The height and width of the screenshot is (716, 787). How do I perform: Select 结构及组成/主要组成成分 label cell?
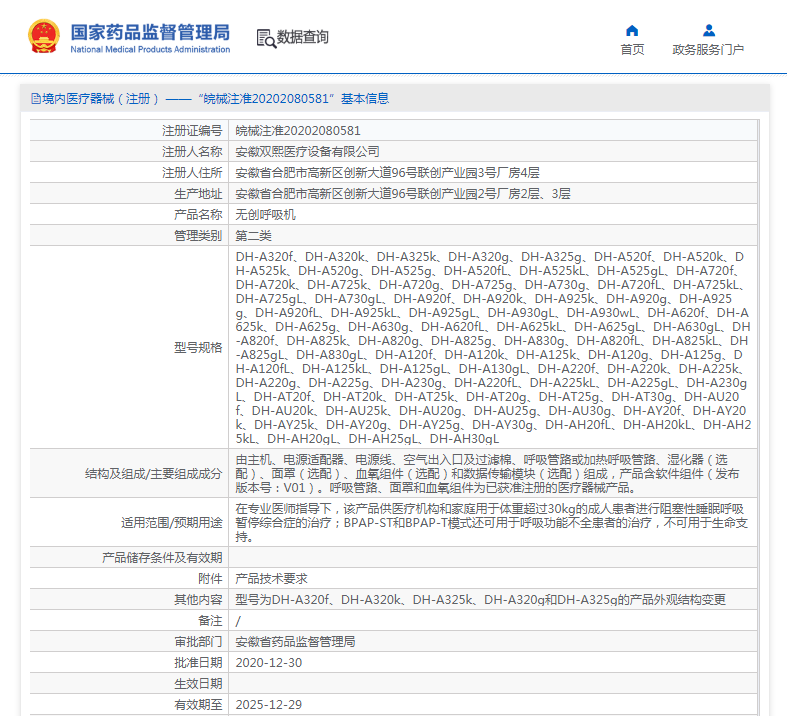pyautogui.click(x=129, y=474)
